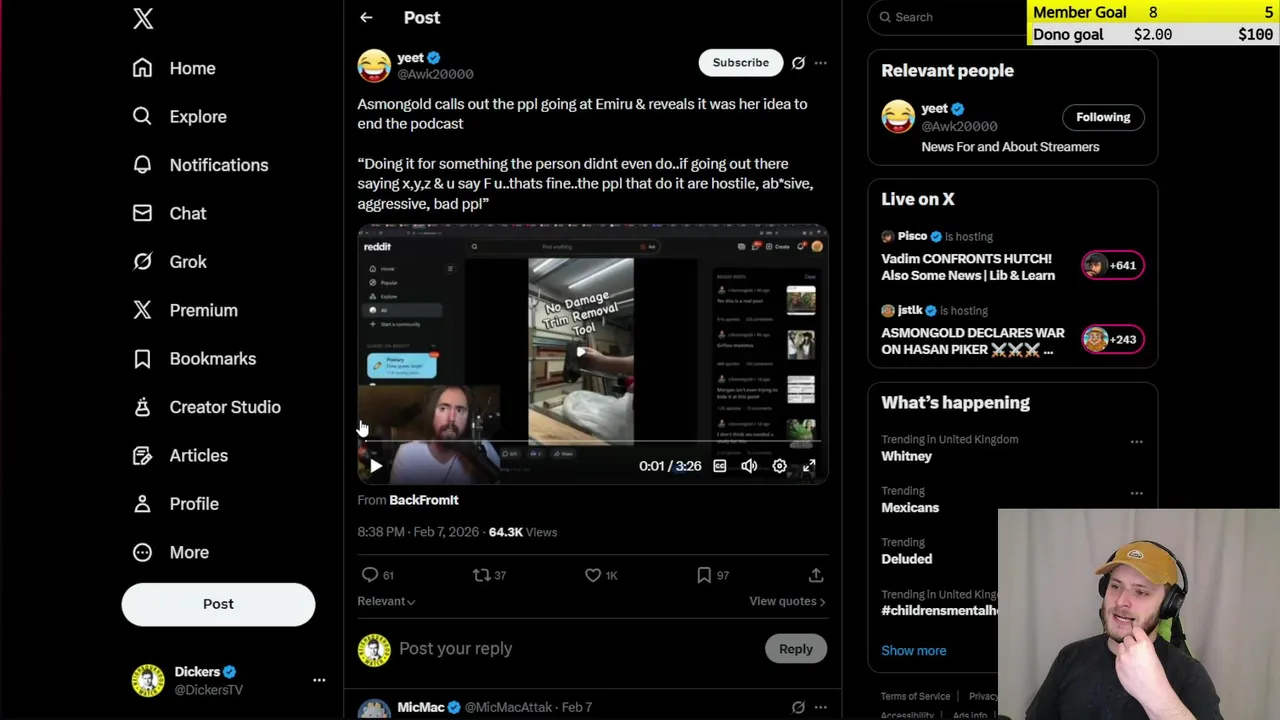Click the post timestamp Feb 7, 2026

tap(418, 532)
